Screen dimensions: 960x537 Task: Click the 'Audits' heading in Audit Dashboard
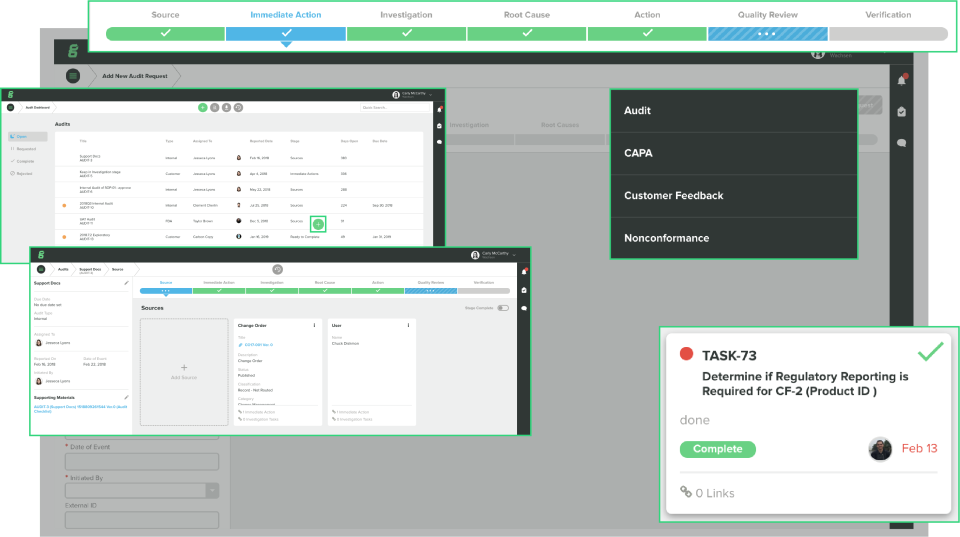(x=62, y=124)
